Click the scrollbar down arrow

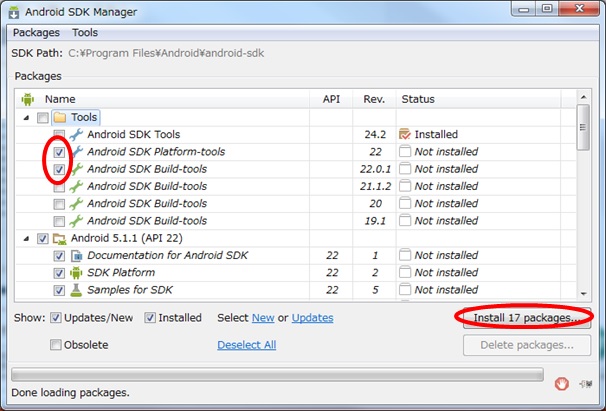click(x=583, y=294)
